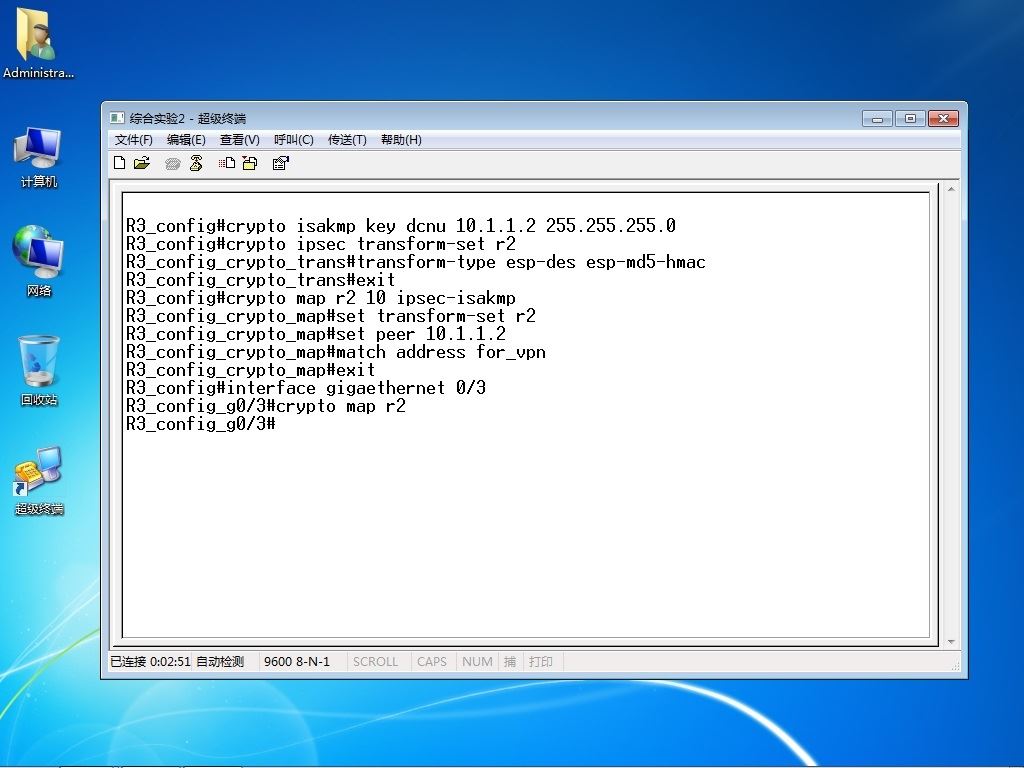Open the 文件(F) menu
Viewport: 1024px width, 768px height.
pyautogui.click(x=134, y=140)
